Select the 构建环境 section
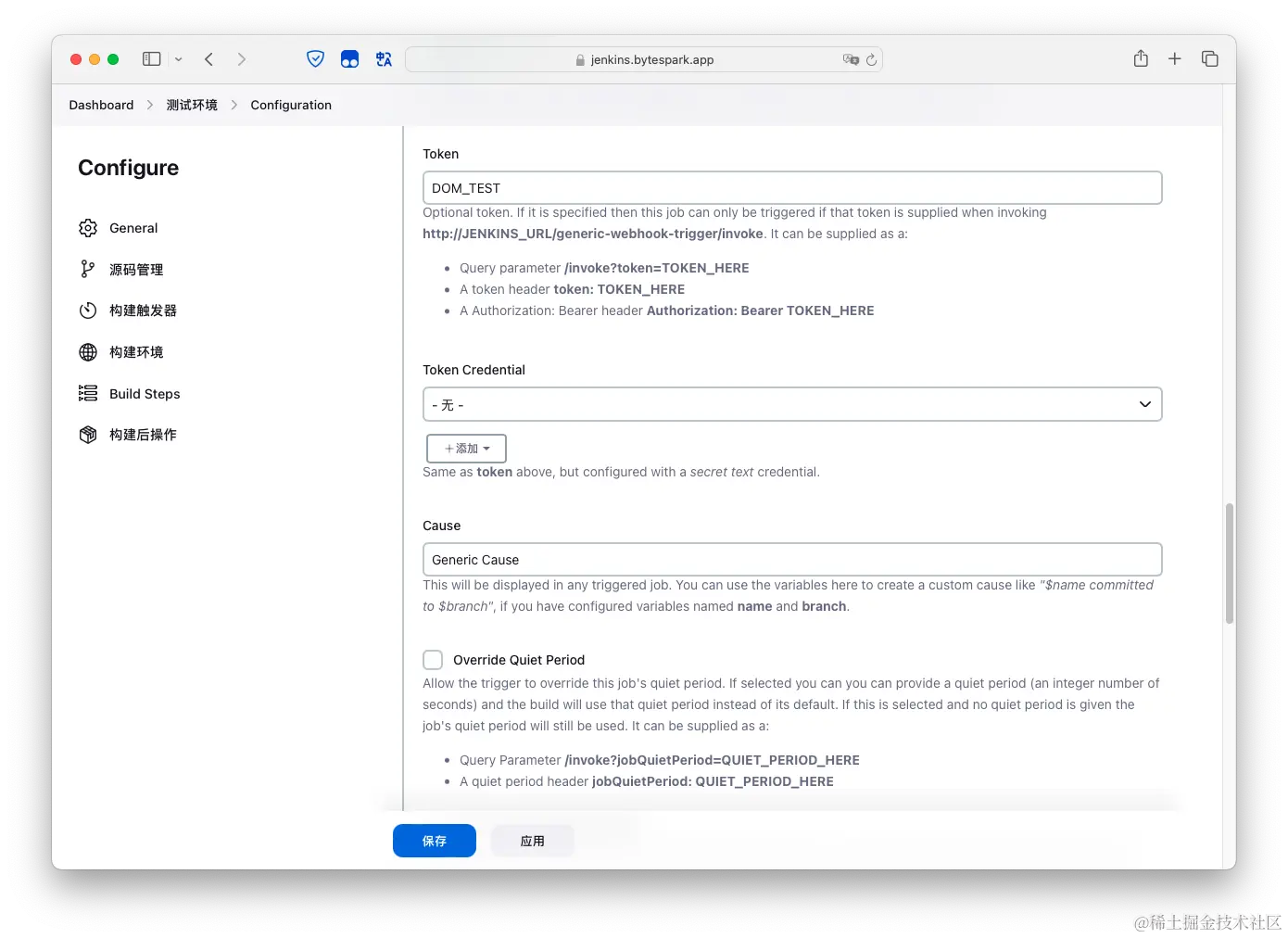The image size is (1288, 938). (136, 352)
